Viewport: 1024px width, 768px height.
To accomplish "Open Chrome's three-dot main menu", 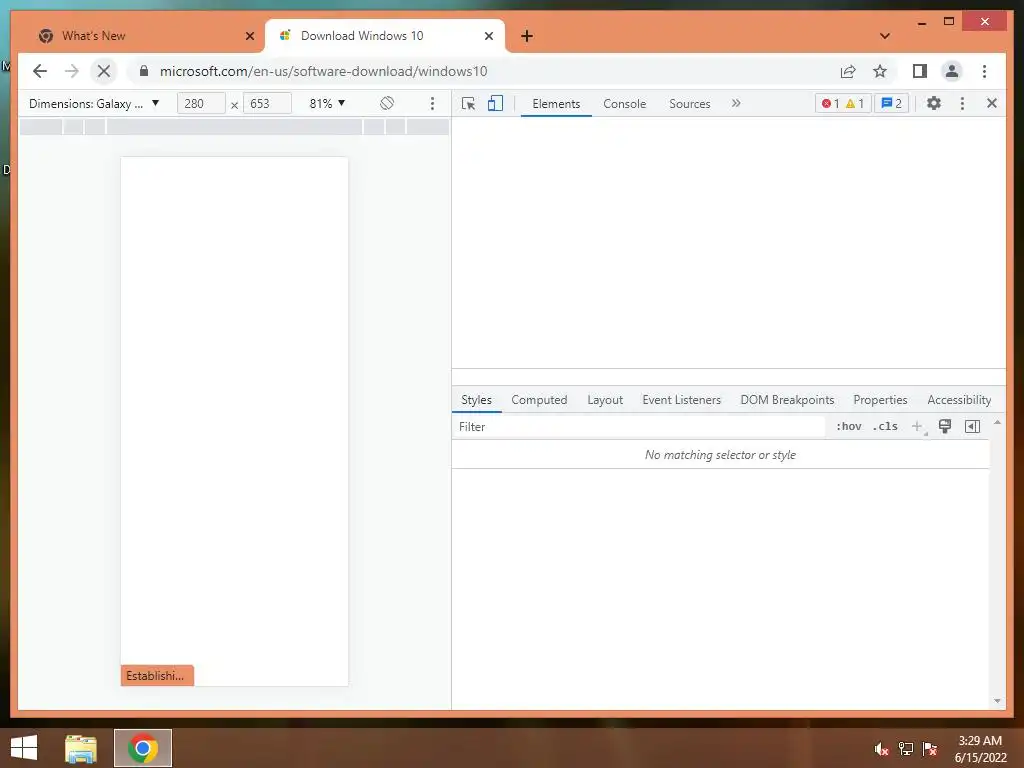I will point(984,71).
